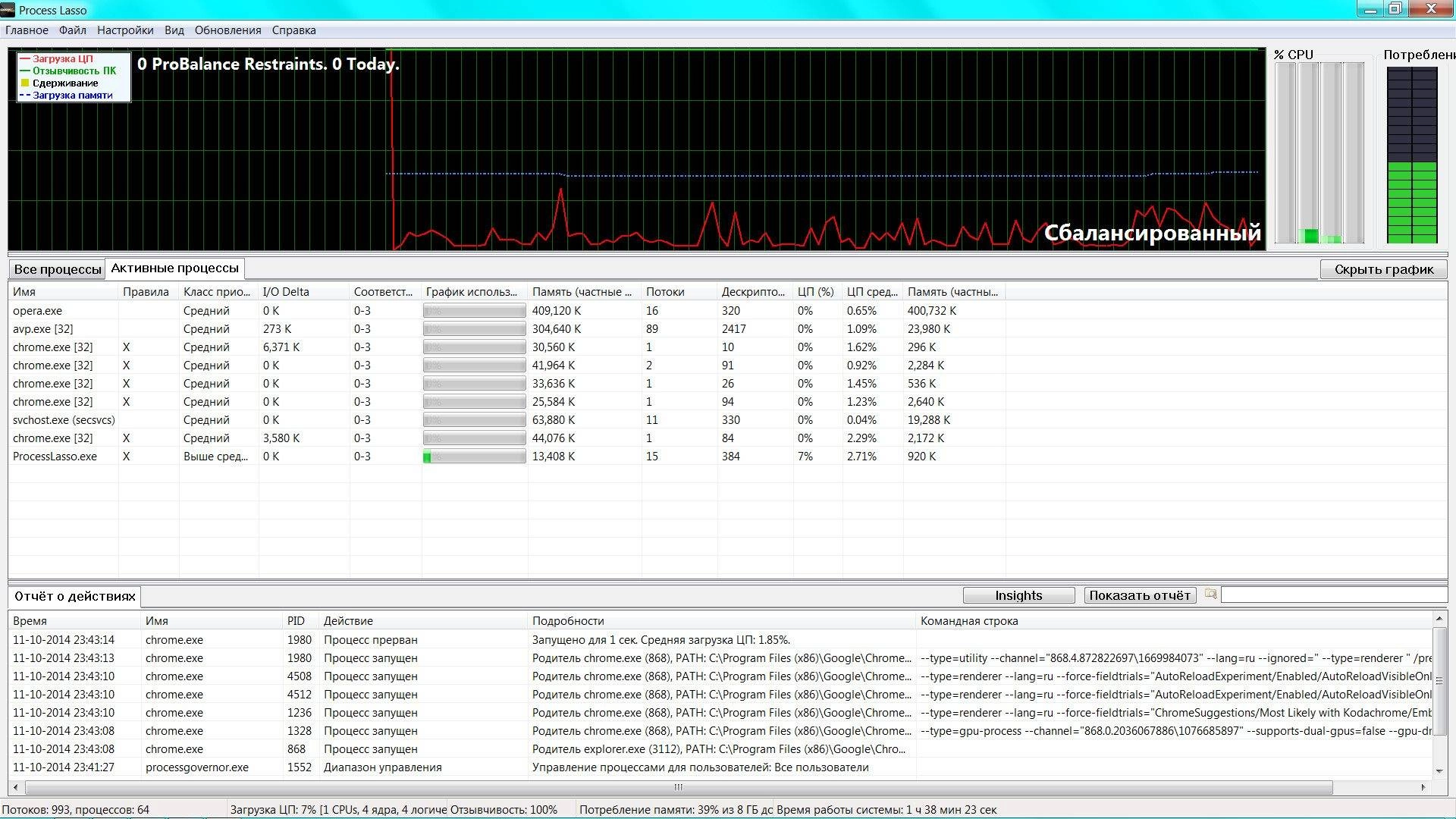Sort by the Правила column header
The width and height of the screenshot is (1456, 819).
[149, 292]
